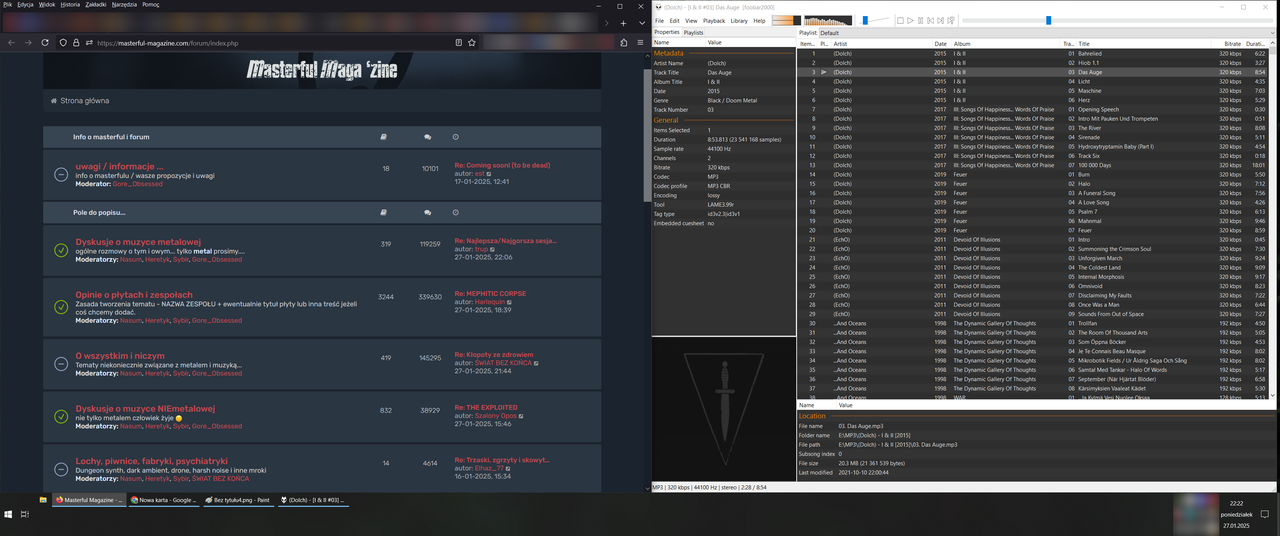Open the list all tabs dropdown in Firefox
The width and height of the screenshot is (1280, 536).
pos(640,22)
